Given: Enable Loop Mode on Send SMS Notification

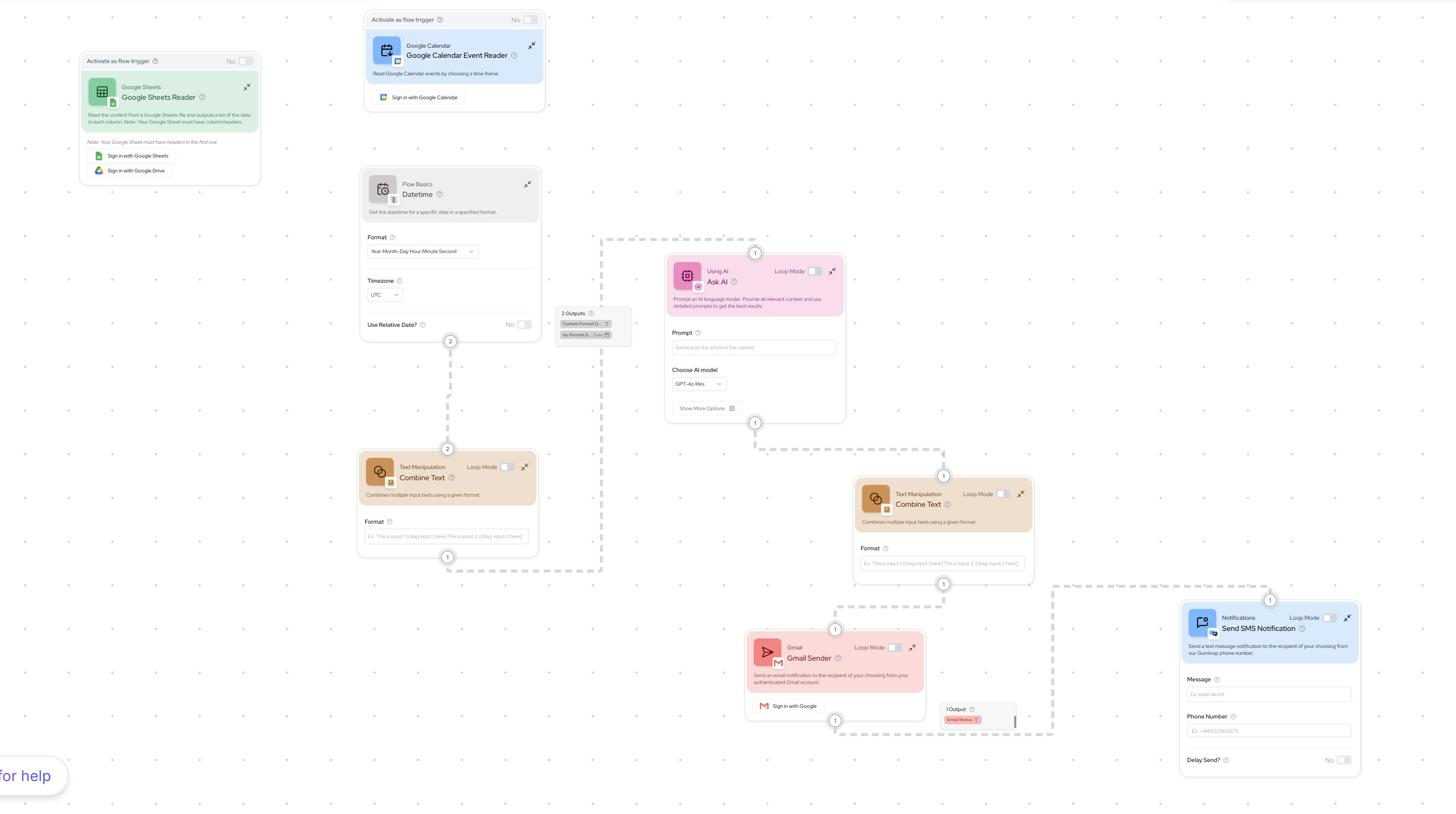Looking at the screenshot, I should 1330,618.
